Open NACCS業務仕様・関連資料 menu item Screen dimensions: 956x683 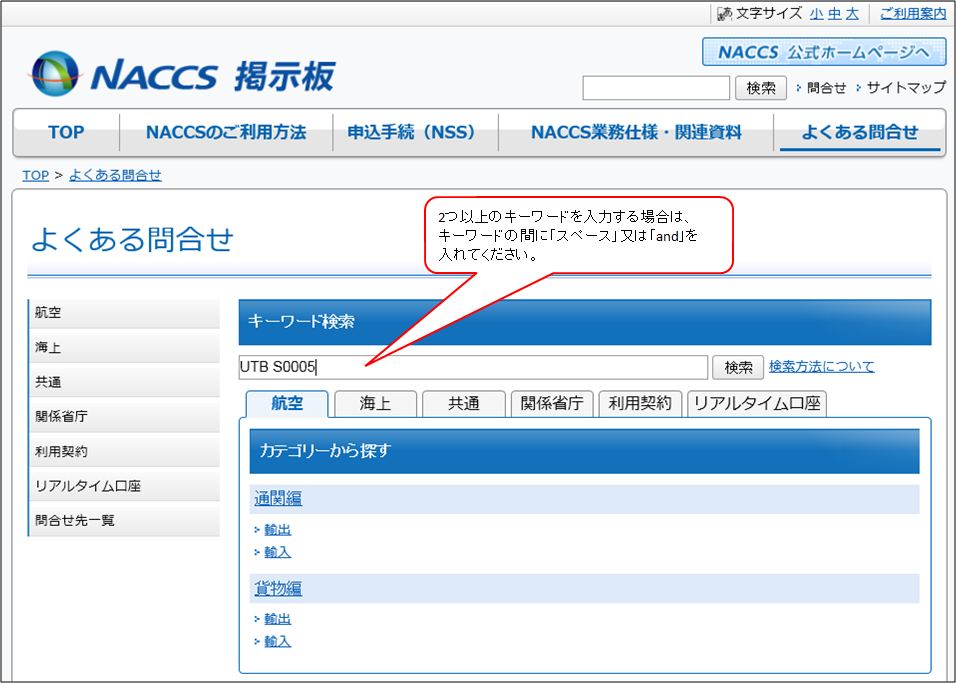(636, 132)
